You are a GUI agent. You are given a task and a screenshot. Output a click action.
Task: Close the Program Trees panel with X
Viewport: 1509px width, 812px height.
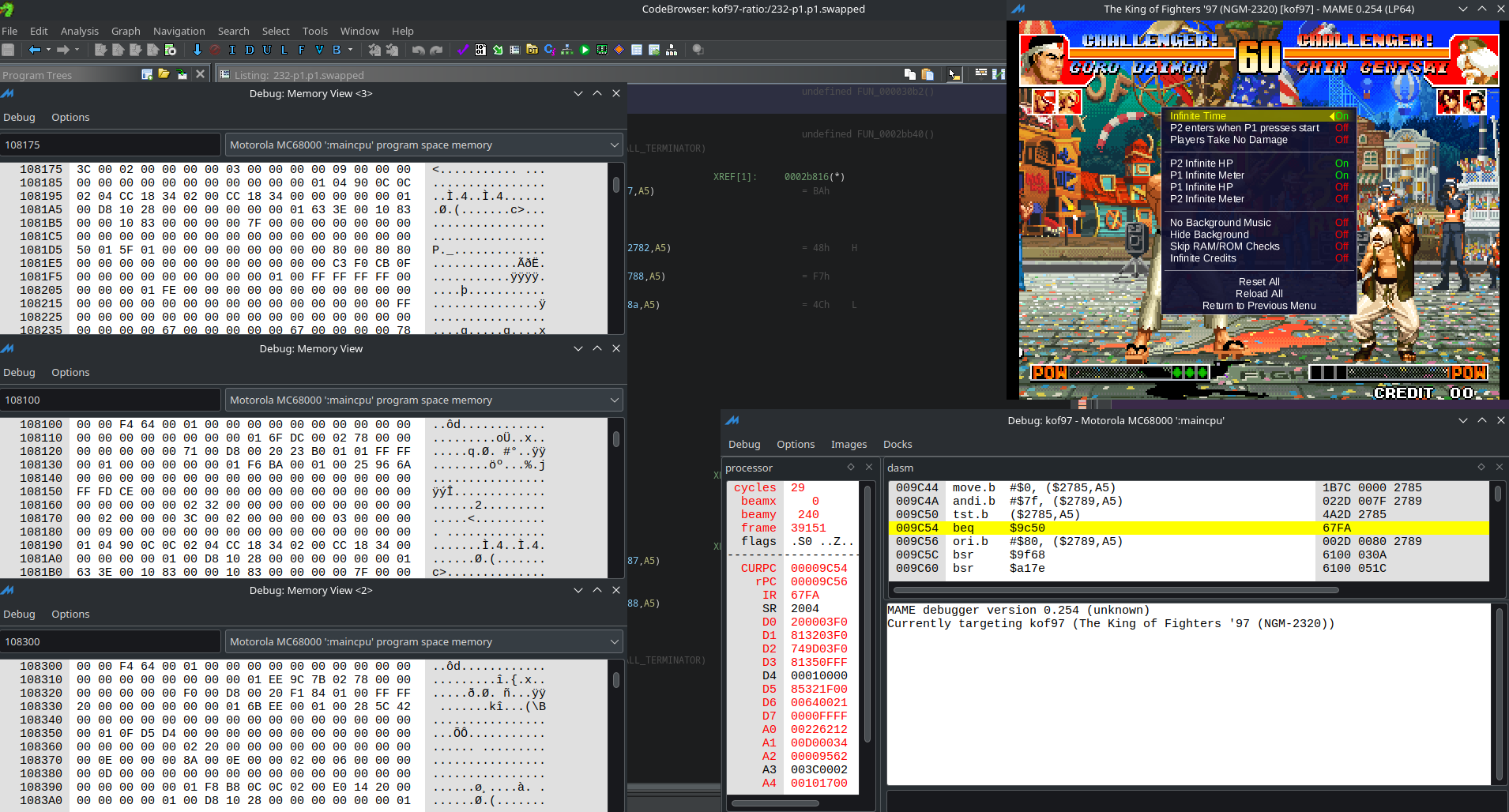200,74
